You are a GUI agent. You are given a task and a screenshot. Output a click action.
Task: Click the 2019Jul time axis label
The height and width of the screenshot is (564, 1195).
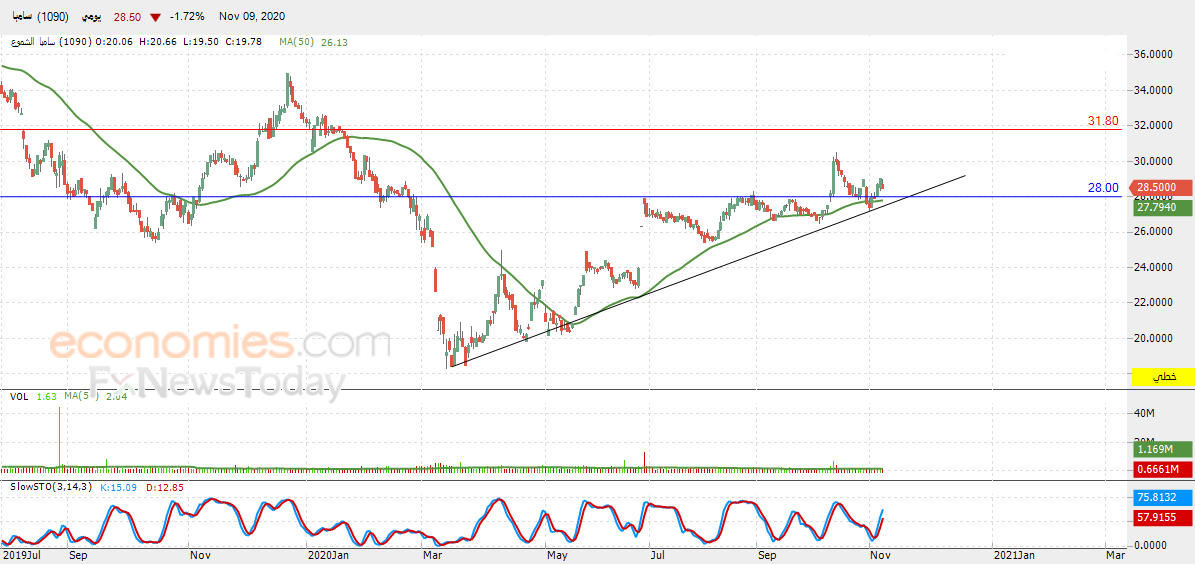pyautogui.click(x=19, y=556)
